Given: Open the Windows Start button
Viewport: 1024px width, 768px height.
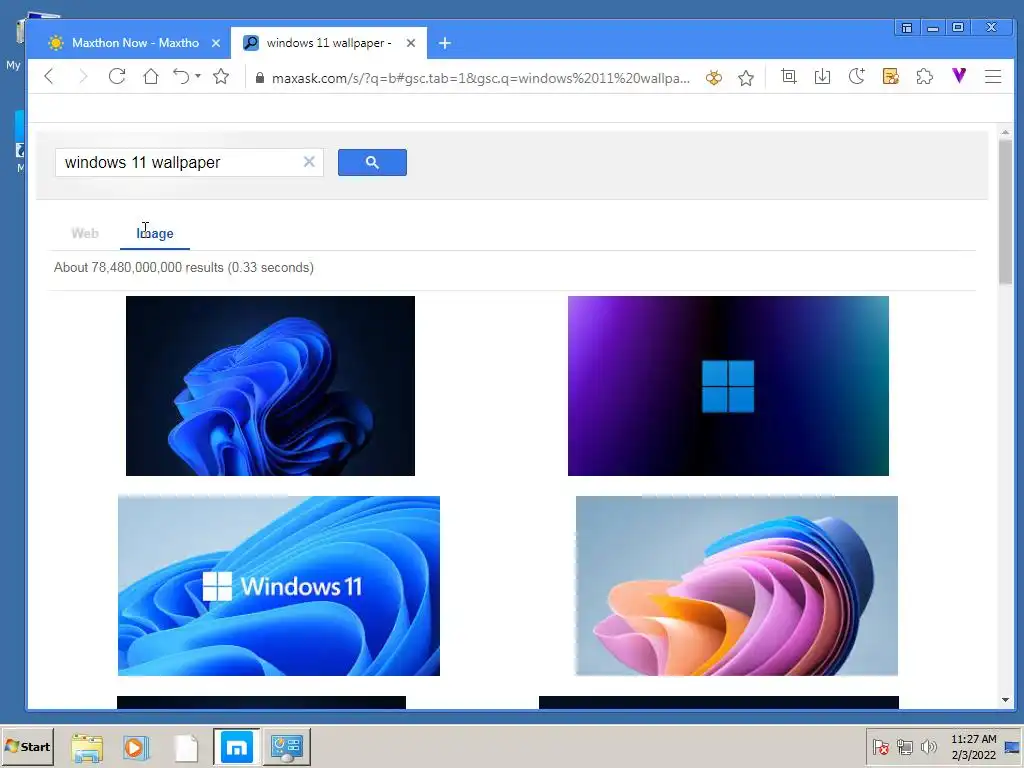Looking at the screenshot, I should click(27, 746).
